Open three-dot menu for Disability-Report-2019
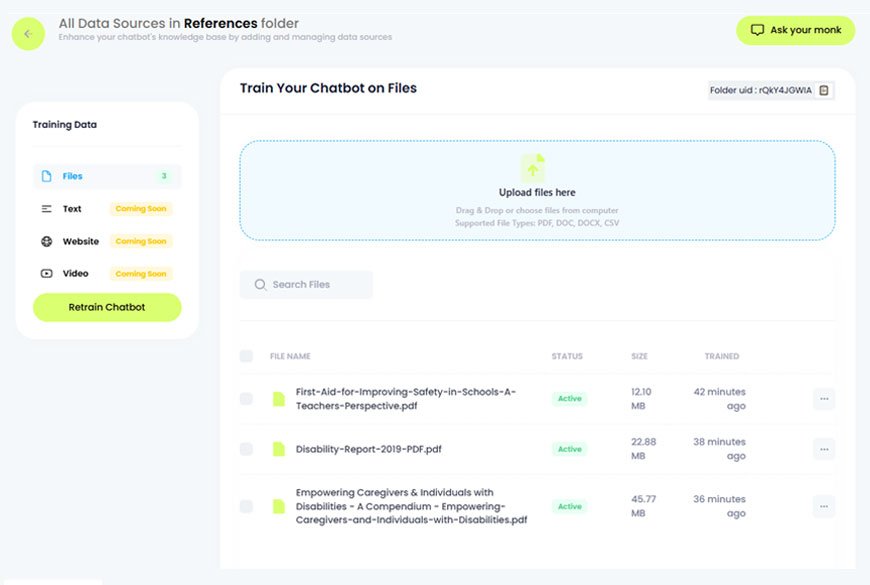Image resolution: width=870 pixels, height=585 pixels. pyautogui.click(x=823, y=449)
